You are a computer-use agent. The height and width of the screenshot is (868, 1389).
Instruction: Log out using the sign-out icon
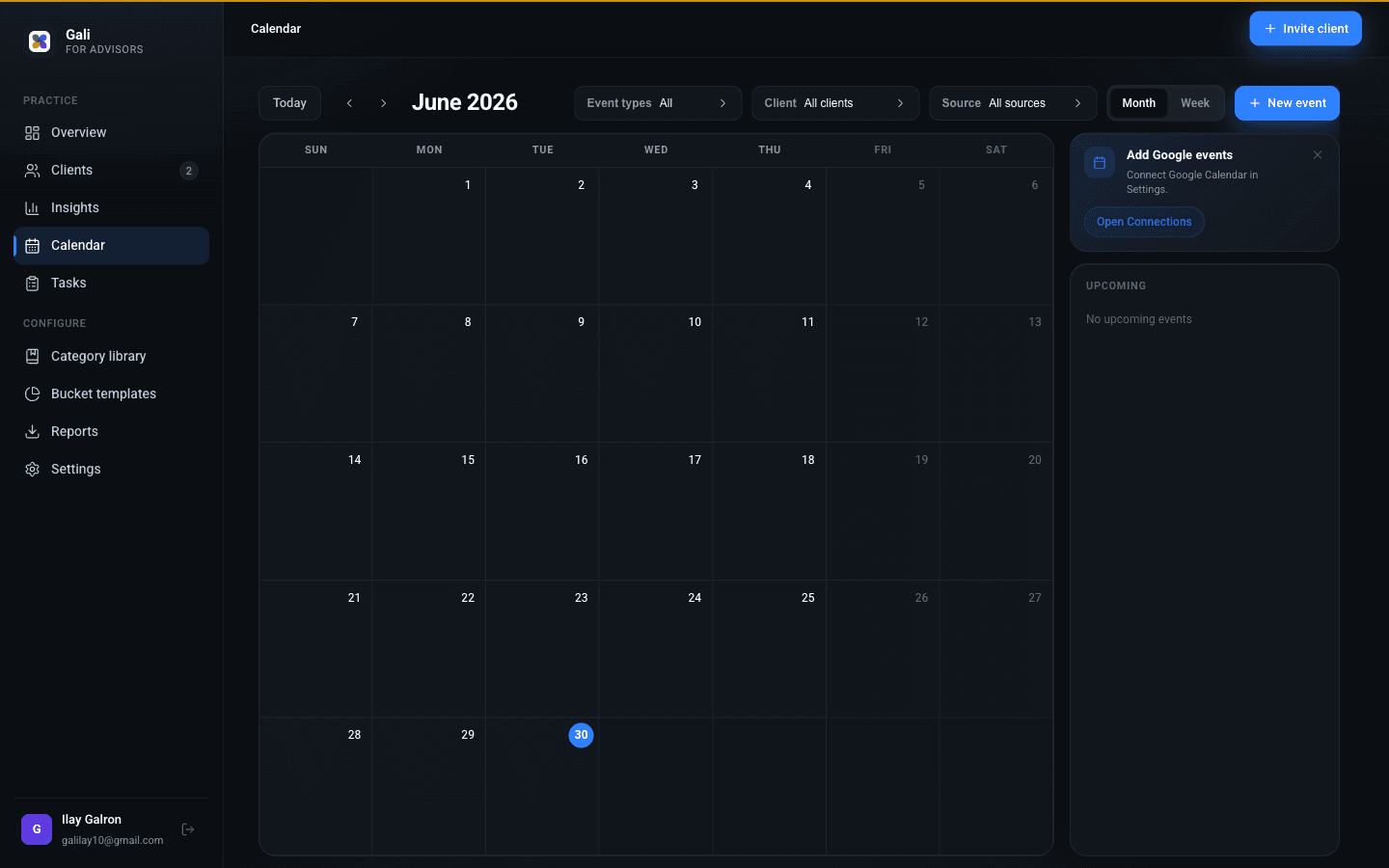[x=188, y=829]
